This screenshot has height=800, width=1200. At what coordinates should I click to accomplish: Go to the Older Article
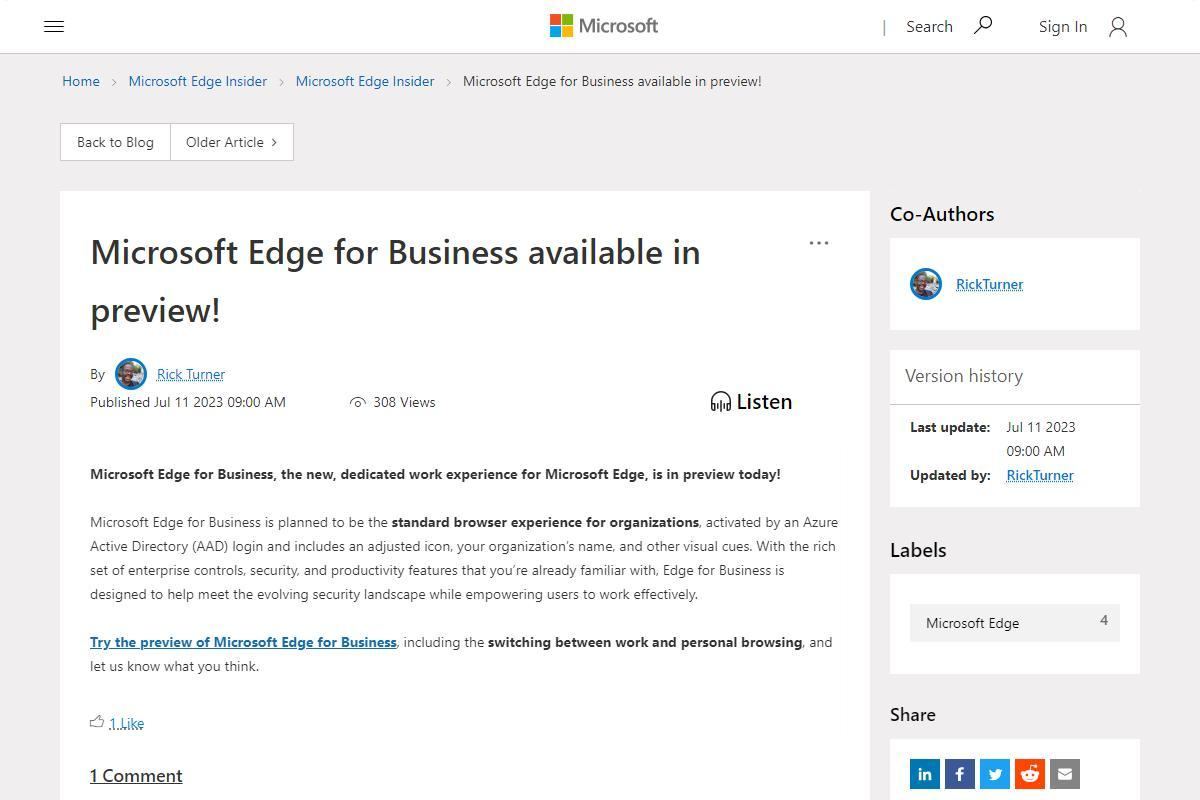(232, 142)
